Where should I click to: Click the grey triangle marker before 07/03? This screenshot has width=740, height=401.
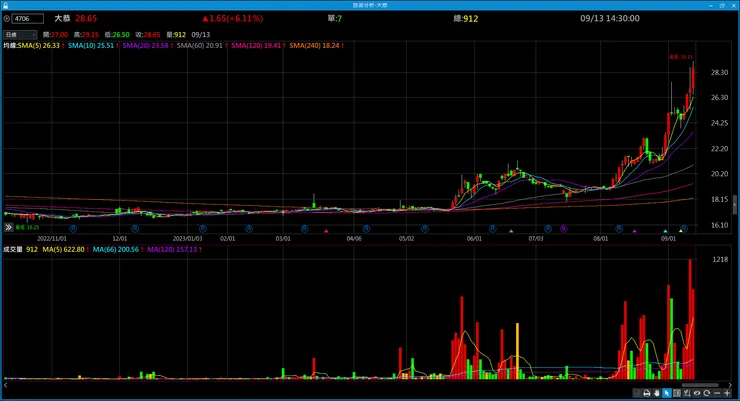pos(511,231)
